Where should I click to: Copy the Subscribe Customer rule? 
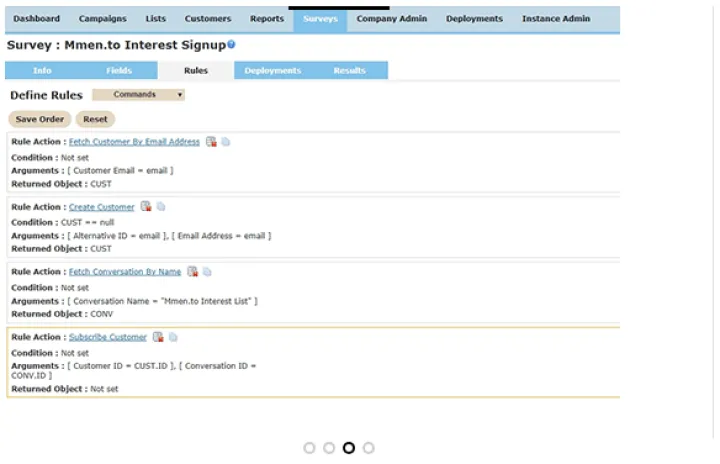pyautogui.click(x=173, y=337)
